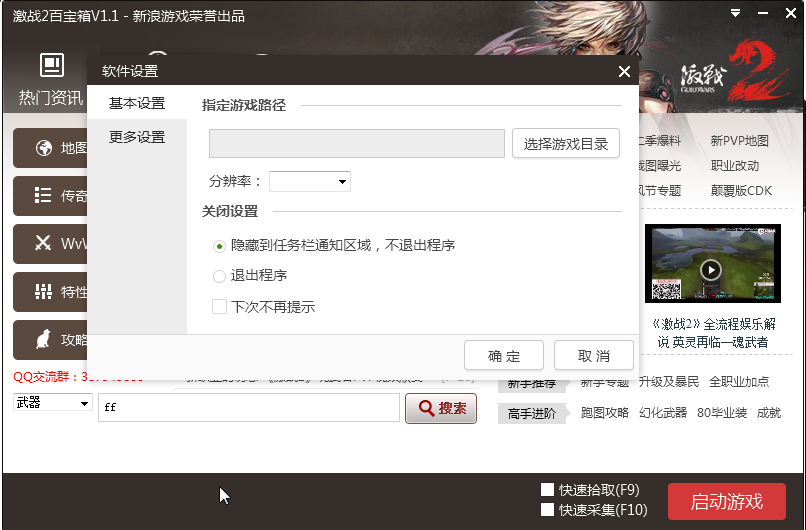Minimize the 激战2百宝箱 window
806x530 pixels.
763,13
